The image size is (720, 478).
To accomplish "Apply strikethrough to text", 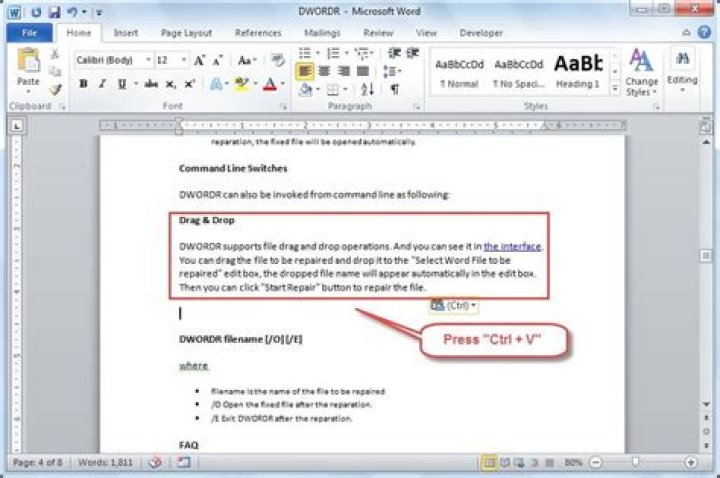I will coord(149,85).
